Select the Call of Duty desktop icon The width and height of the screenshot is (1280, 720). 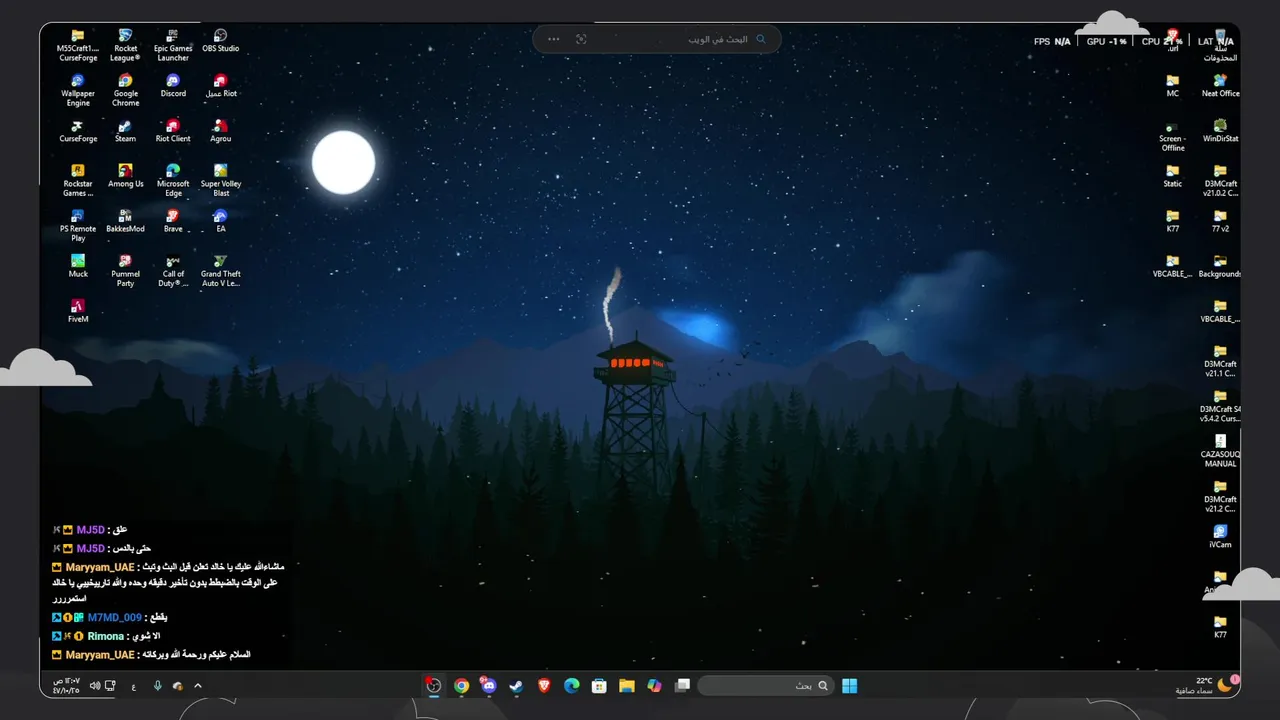(x=173, y=270)
